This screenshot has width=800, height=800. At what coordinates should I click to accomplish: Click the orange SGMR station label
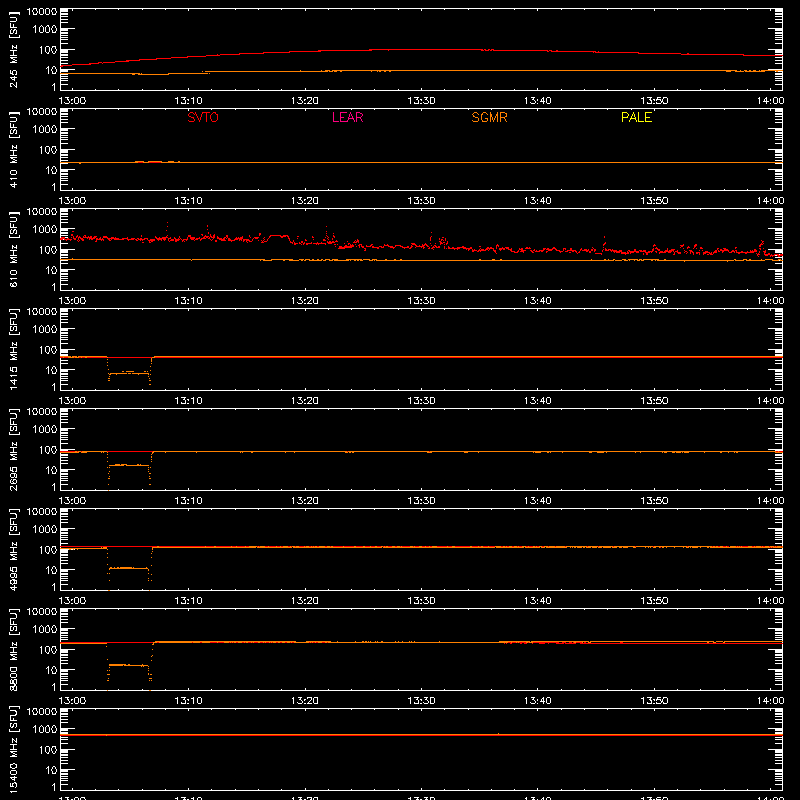[x=489, y=117]
